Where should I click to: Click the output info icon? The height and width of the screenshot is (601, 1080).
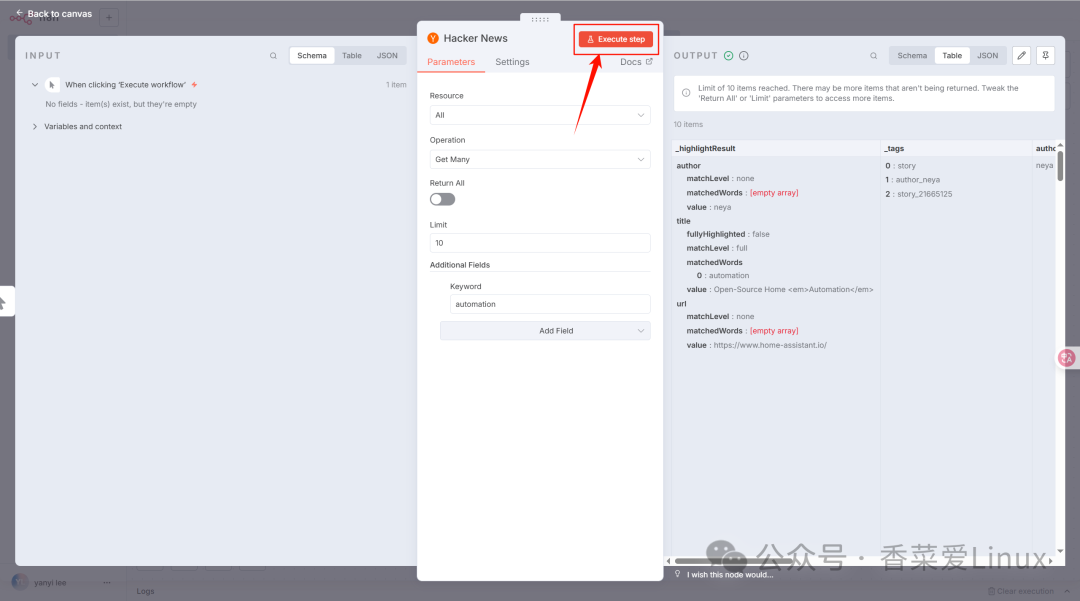(744, 56)
